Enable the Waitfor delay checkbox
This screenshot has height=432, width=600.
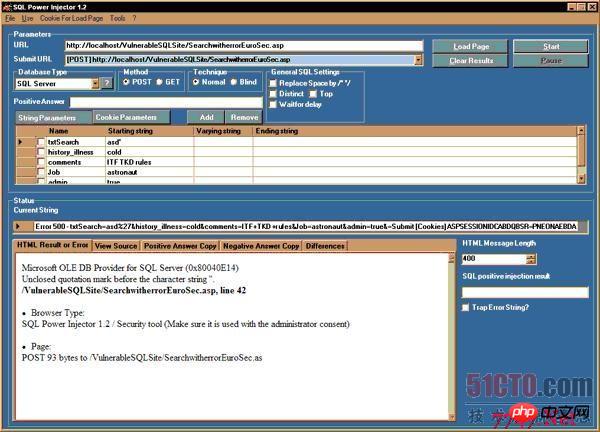click(273, 104)
